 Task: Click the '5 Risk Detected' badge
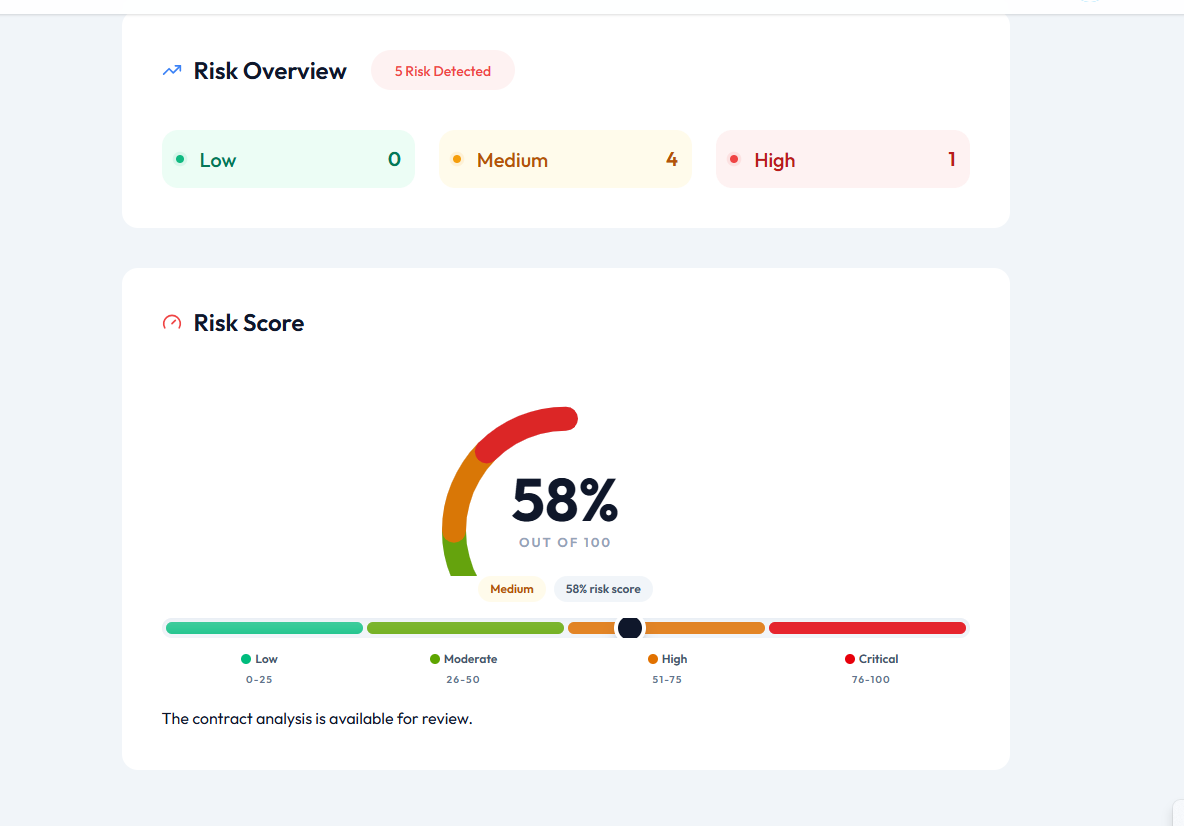[442, 71]
